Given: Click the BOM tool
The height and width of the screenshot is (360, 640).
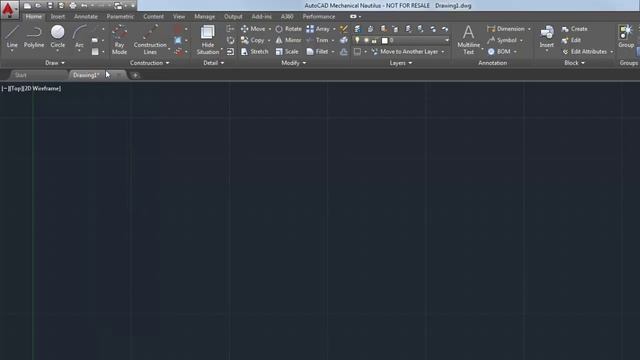Looking at the screenshot, I should coord(499,52).
